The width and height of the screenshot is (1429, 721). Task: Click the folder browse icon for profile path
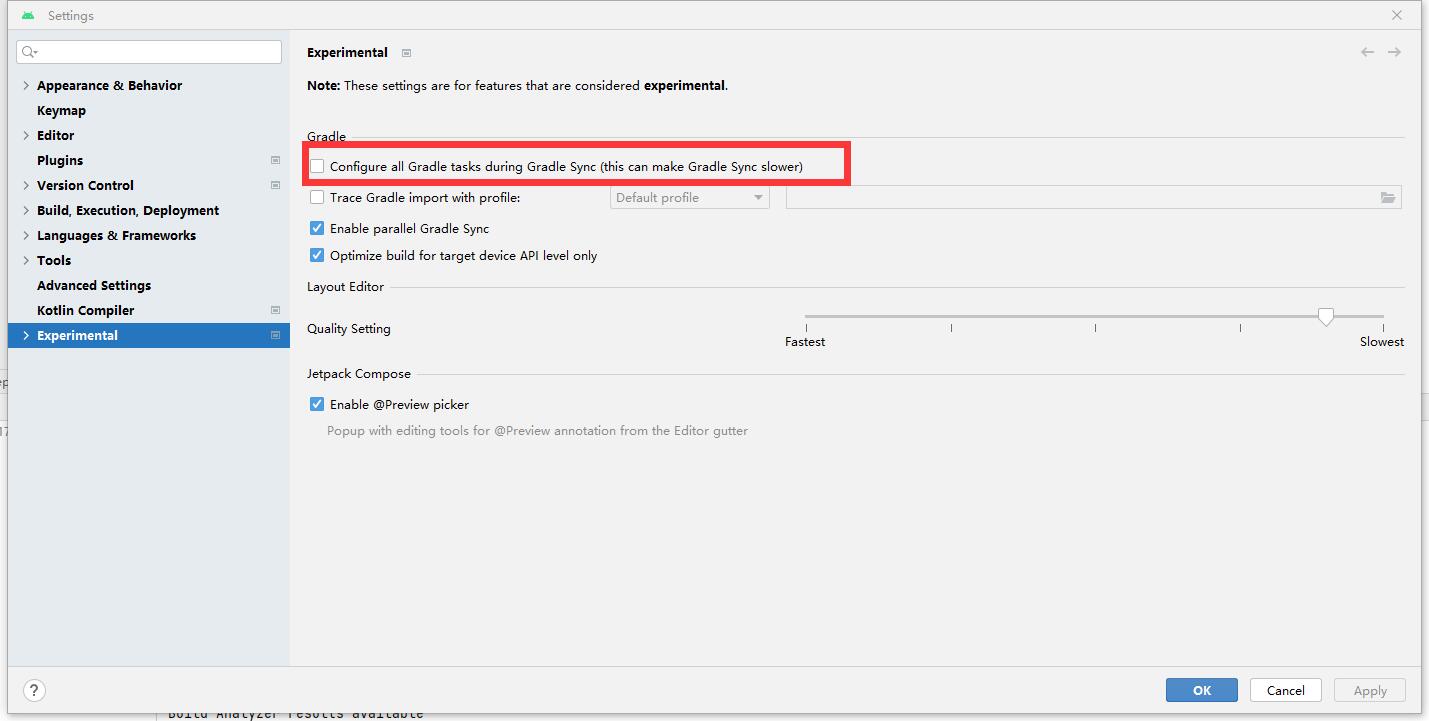[1388, 198]
